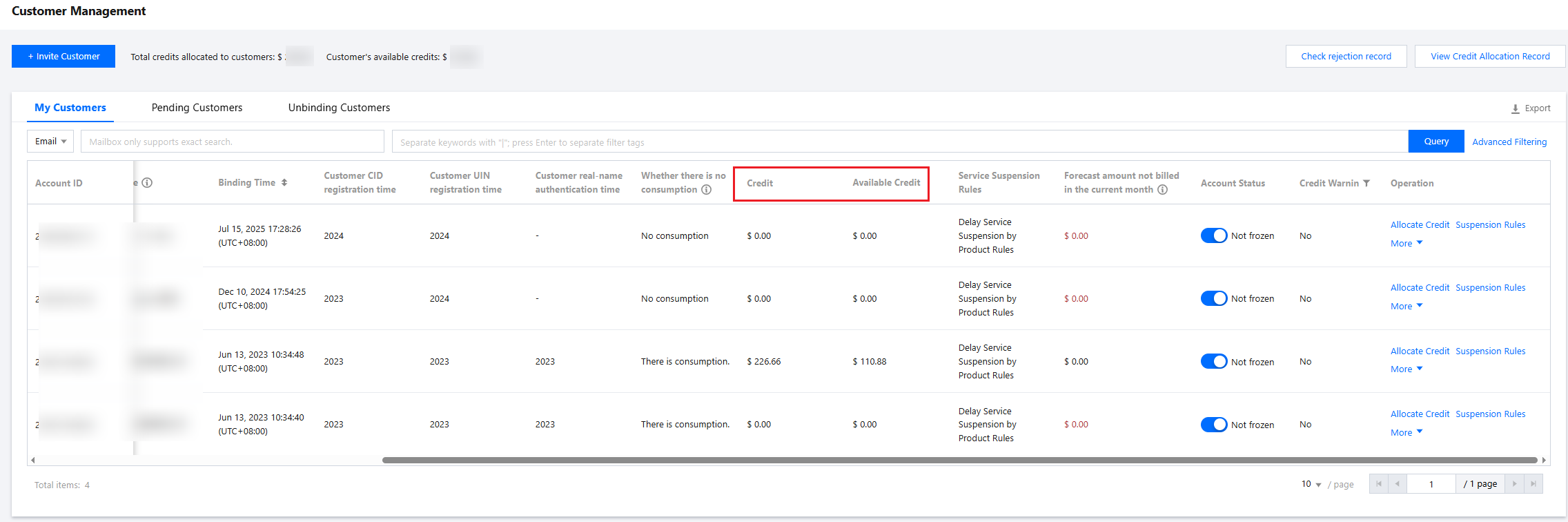This screenshot has width=1568, height=522.
Task: Toggle Not frozen switch in first row
Action: tap(1213, 235)
